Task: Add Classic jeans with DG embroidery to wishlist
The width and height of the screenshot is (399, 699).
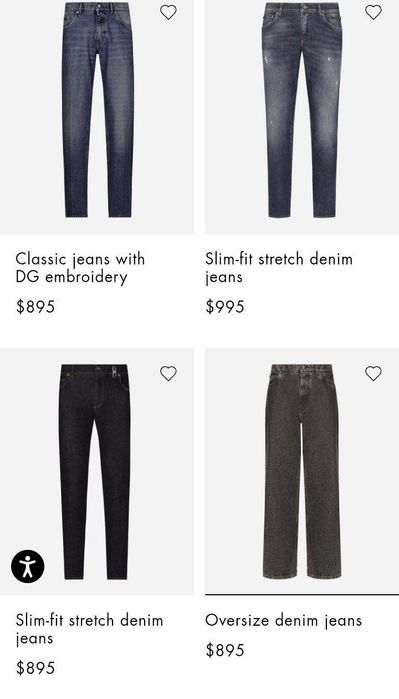Action: coord(168,12)
